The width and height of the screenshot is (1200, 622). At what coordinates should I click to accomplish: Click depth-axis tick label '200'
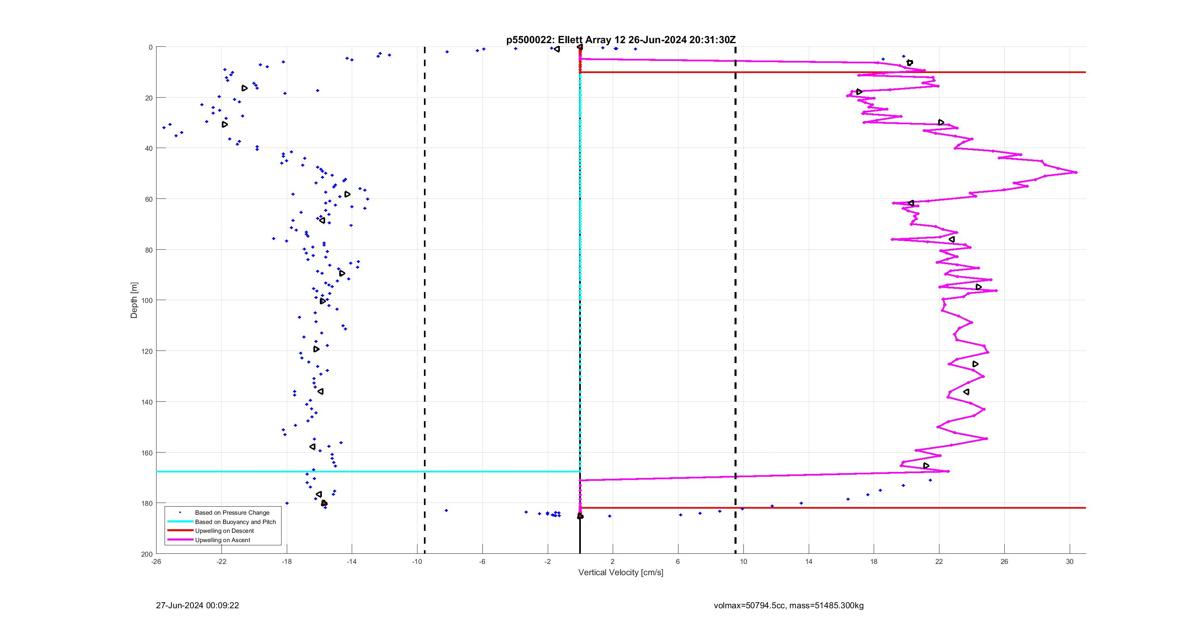147,554
